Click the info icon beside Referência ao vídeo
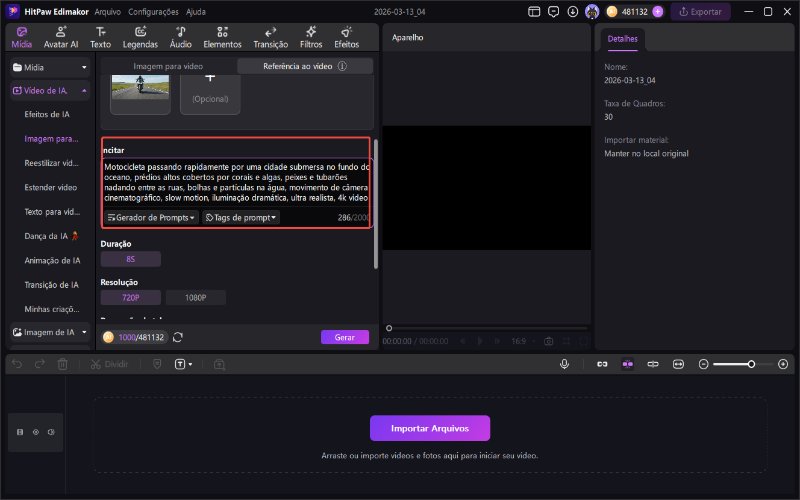The height and width of the screenshot is (500, 800). coord(342,66)
